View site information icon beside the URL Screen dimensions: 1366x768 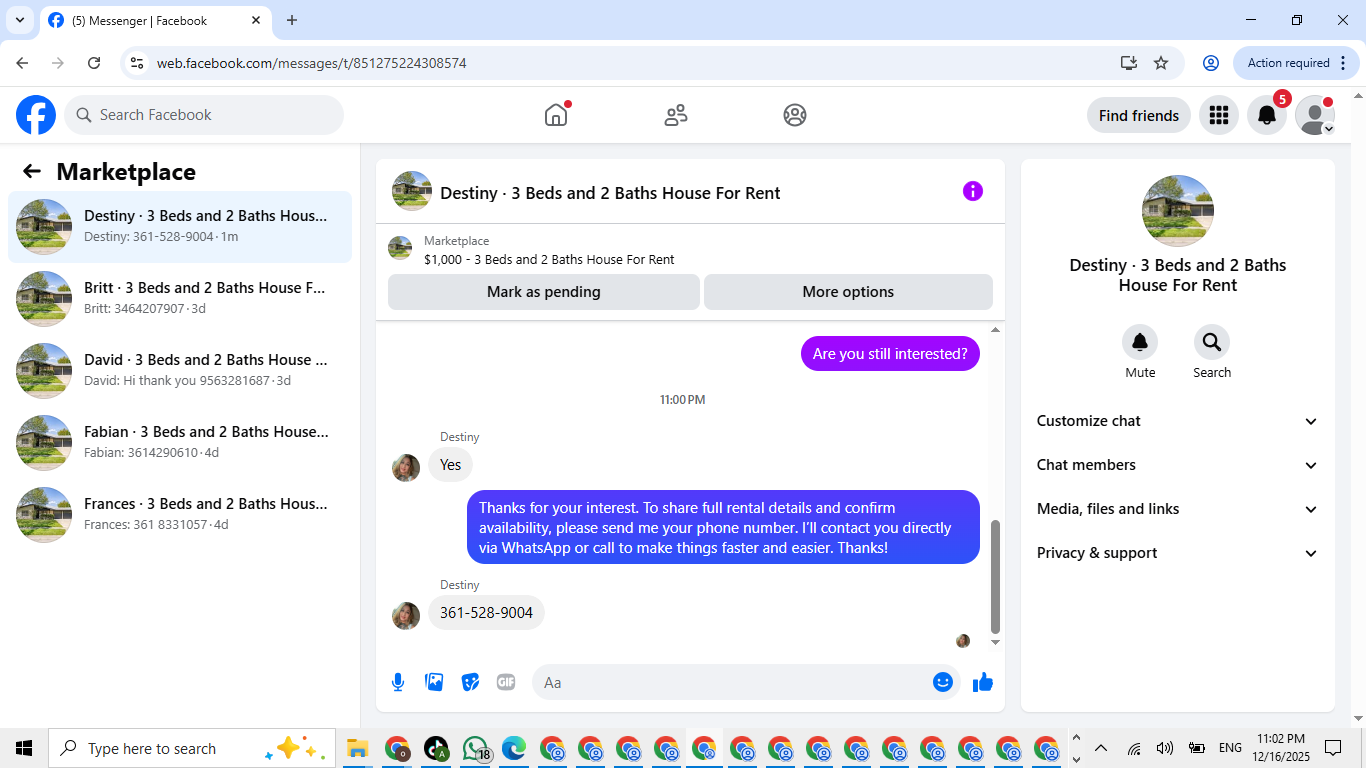[x=138, y=63]
